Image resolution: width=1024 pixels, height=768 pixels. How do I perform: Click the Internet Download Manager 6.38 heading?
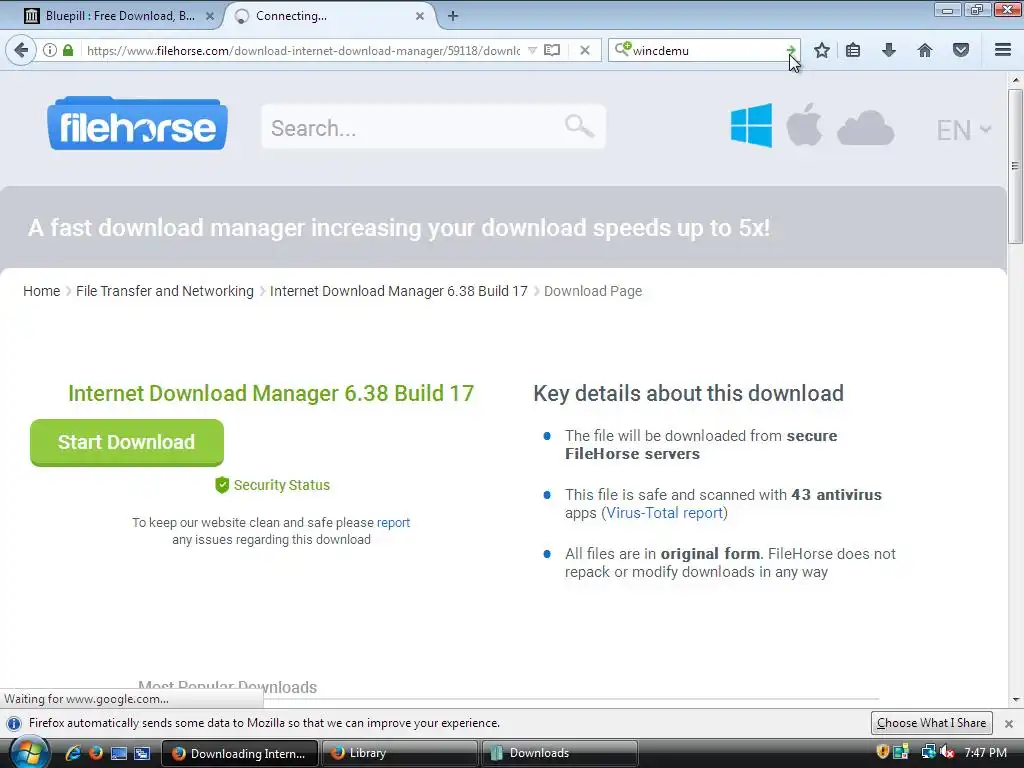point(271,392)
